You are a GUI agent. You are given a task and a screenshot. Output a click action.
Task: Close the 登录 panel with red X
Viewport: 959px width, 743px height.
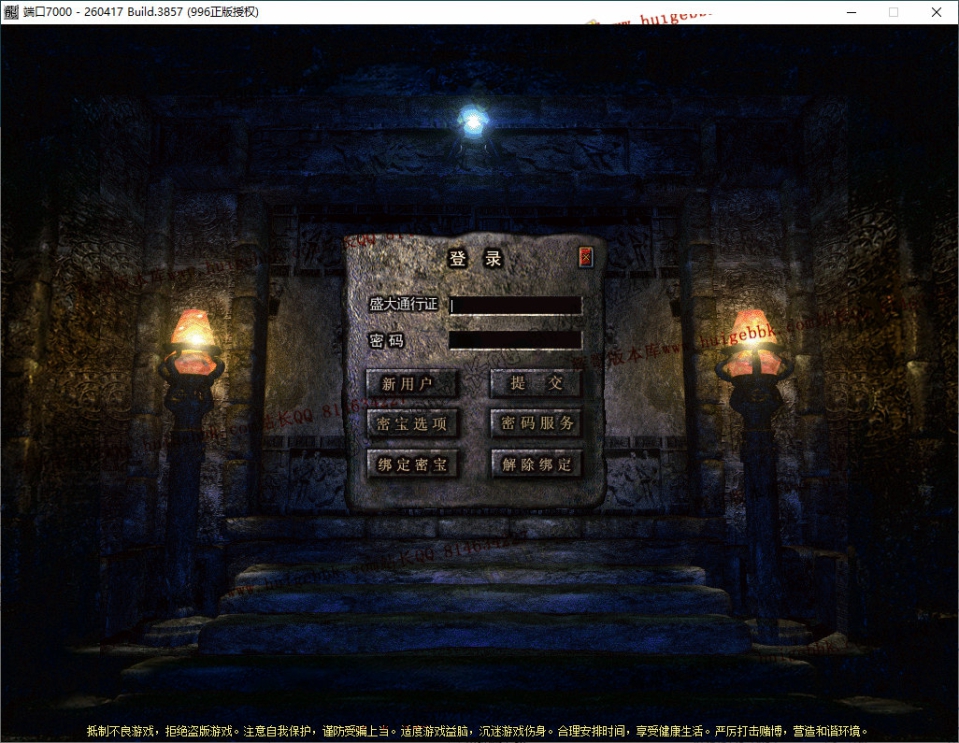click(x=585, y=257)
